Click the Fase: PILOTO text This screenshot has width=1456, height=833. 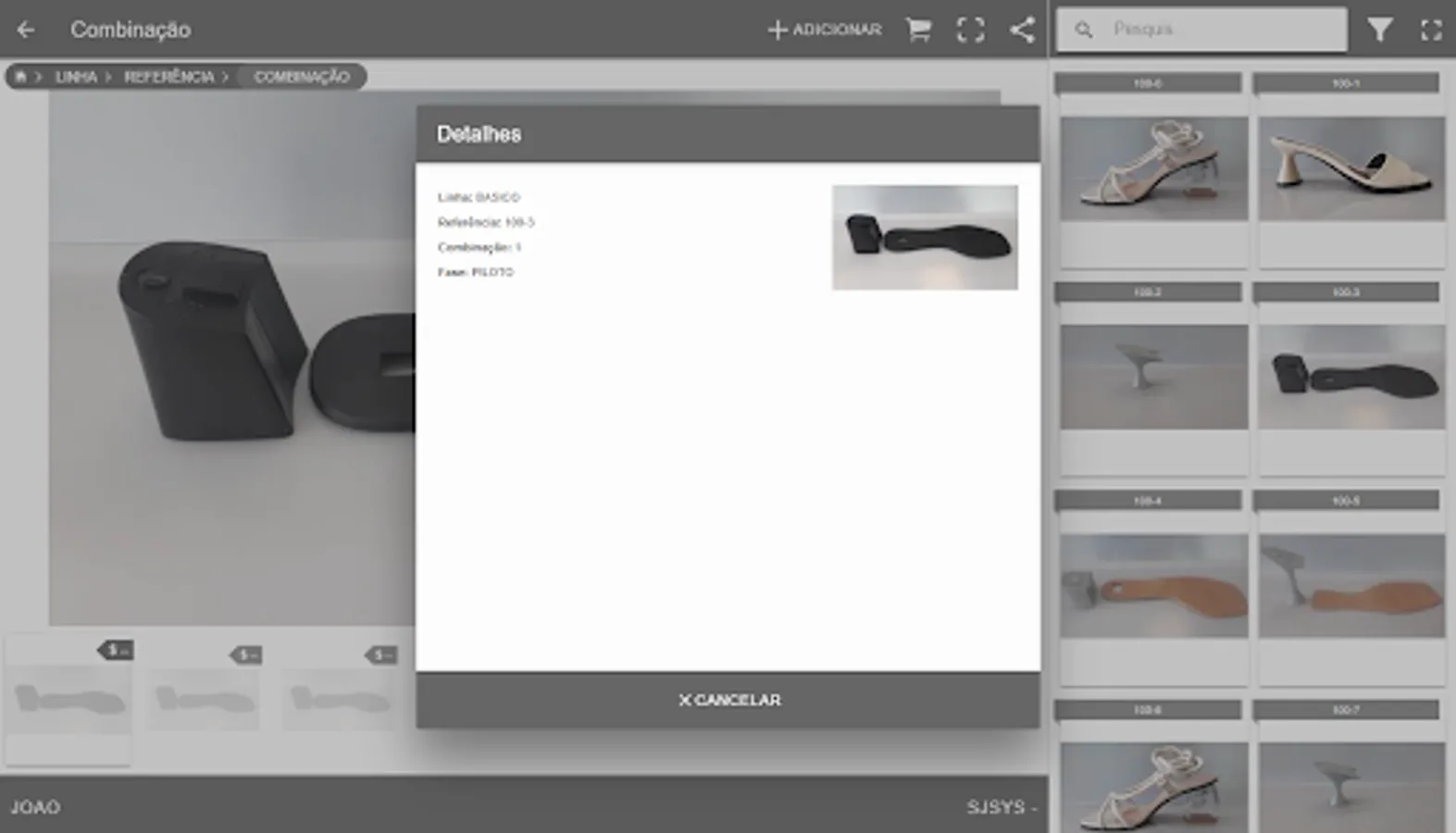[476, 272]
